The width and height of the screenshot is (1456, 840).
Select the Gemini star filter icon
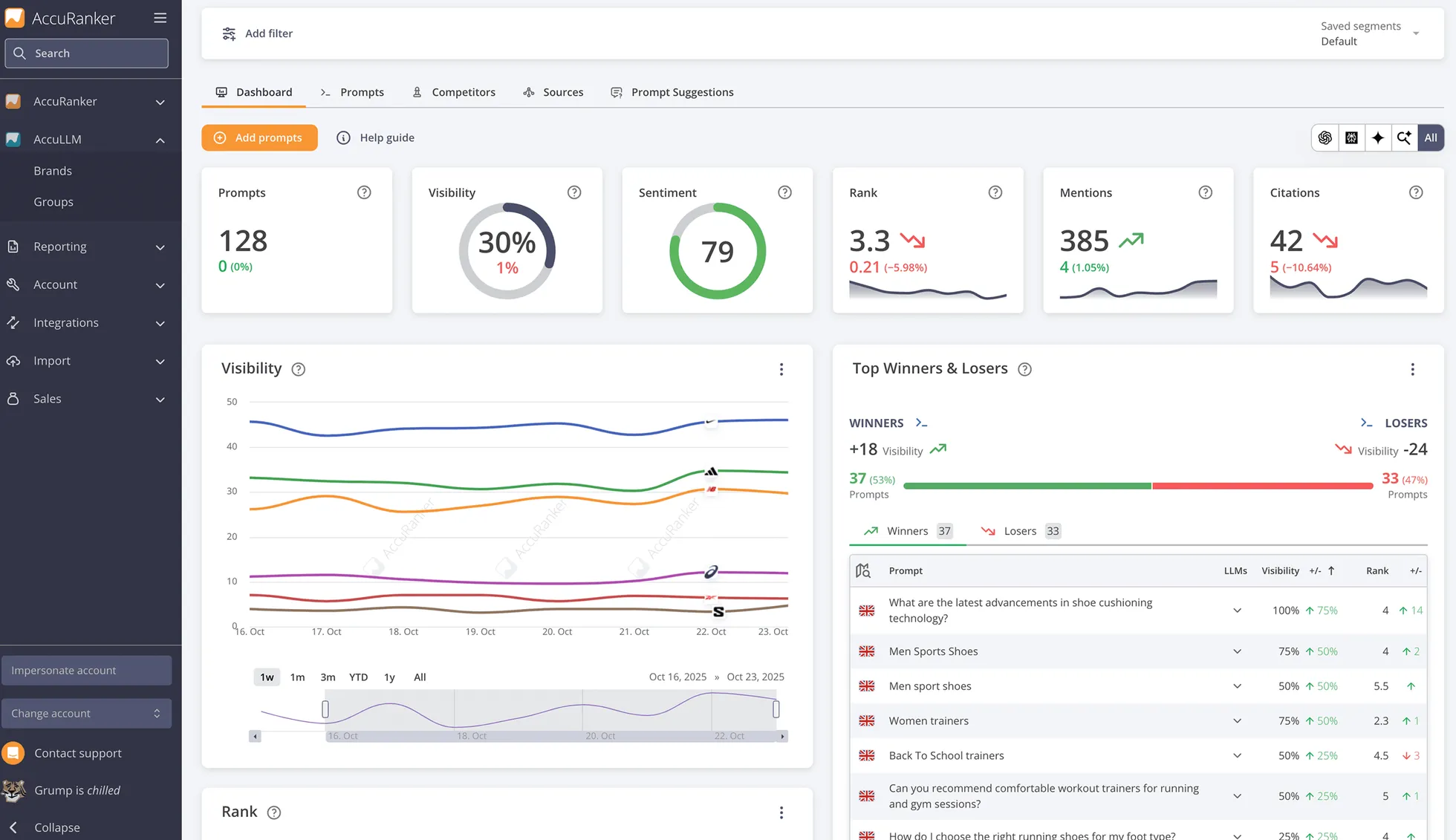(1378, 137)
